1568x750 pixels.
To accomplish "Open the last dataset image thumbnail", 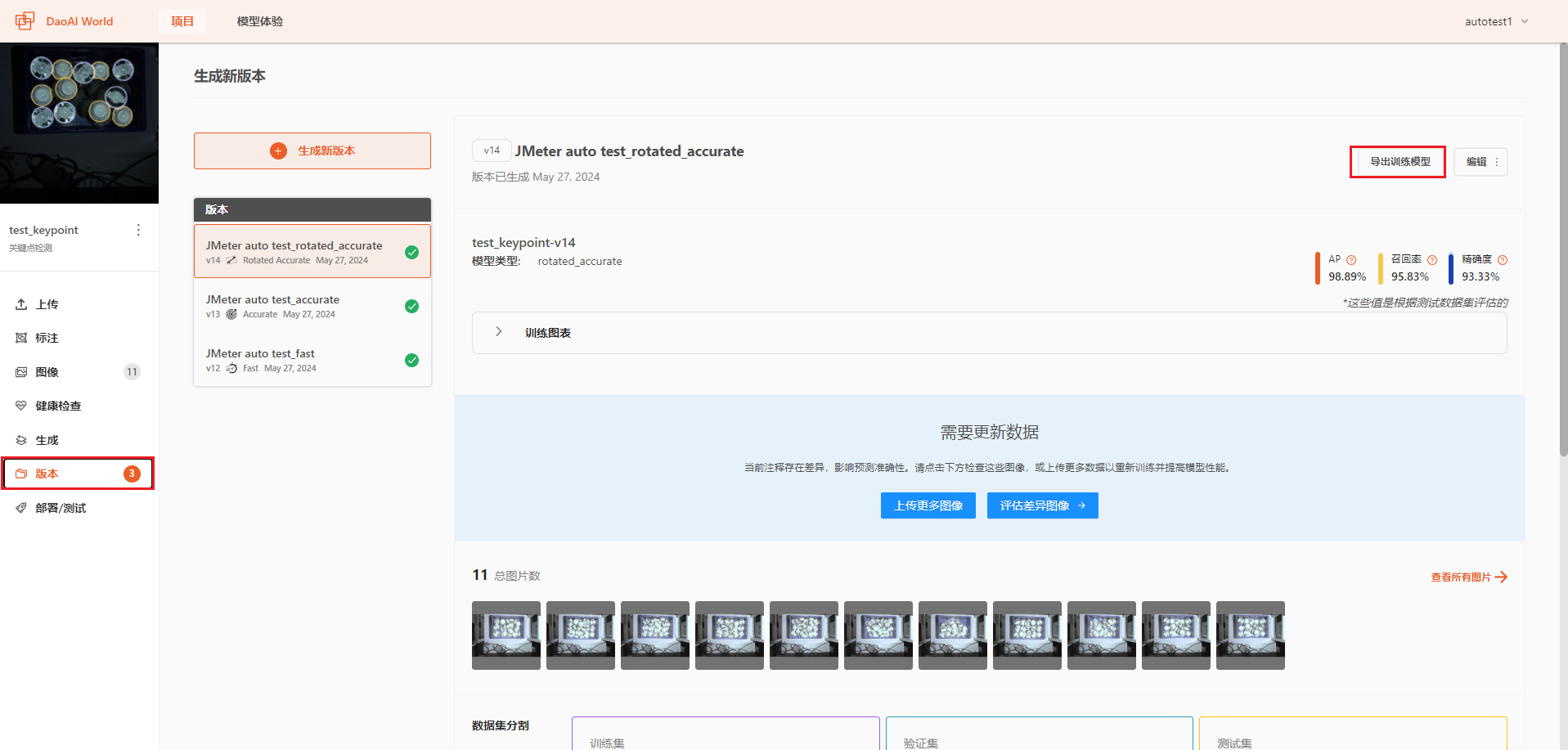I will click(1251, 635).
